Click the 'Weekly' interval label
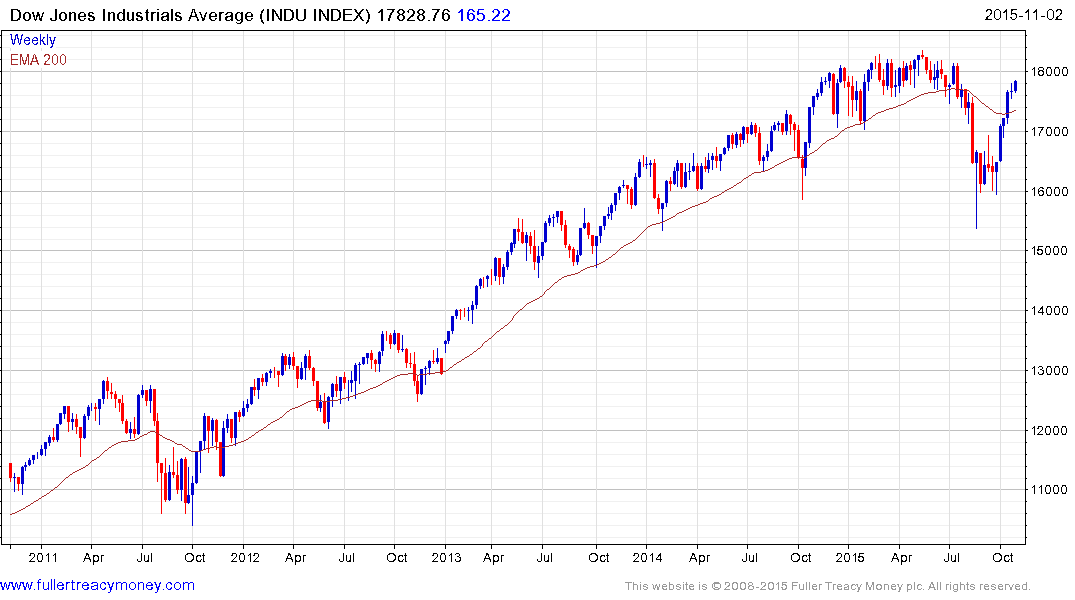Image resolution: width=1075 pixels, height=600 pixels. (33, 40)
